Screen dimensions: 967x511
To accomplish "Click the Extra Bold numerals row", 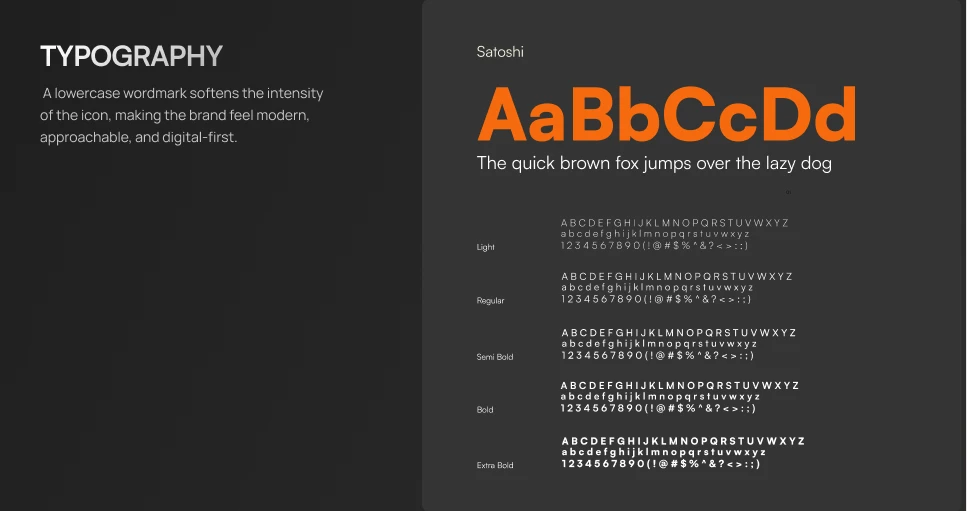I will pos(660,463).
